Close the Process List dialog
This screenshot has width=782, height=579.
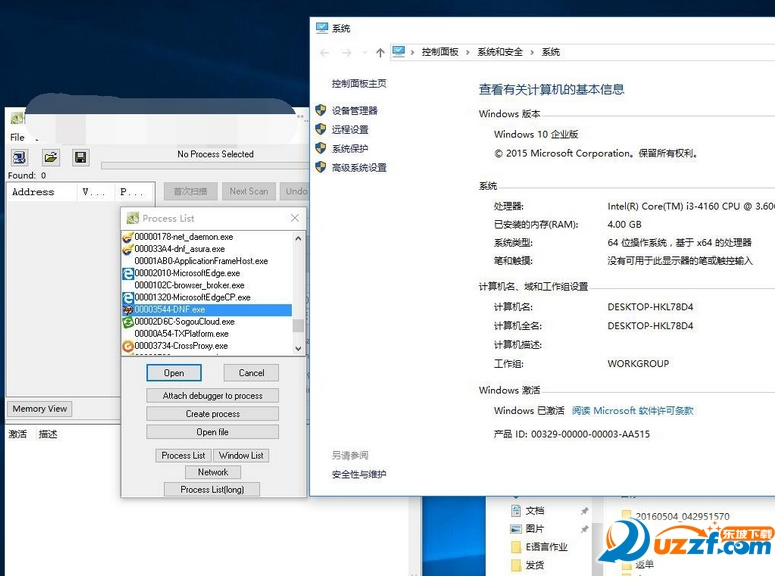(x=295, y=218)
